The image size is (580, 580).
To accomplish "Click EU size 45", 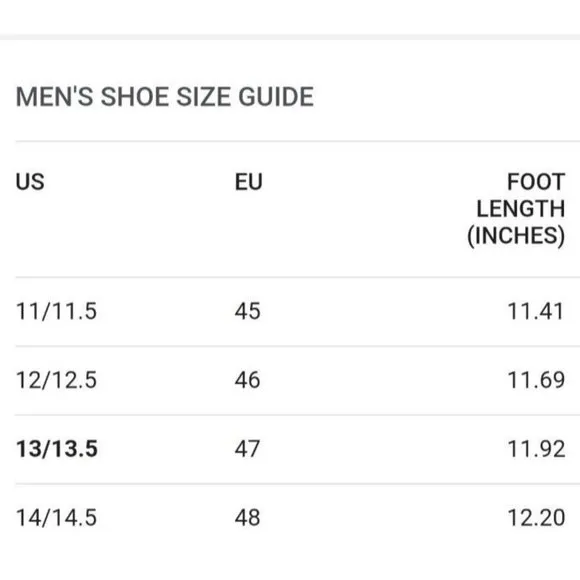I will [247, 311].
